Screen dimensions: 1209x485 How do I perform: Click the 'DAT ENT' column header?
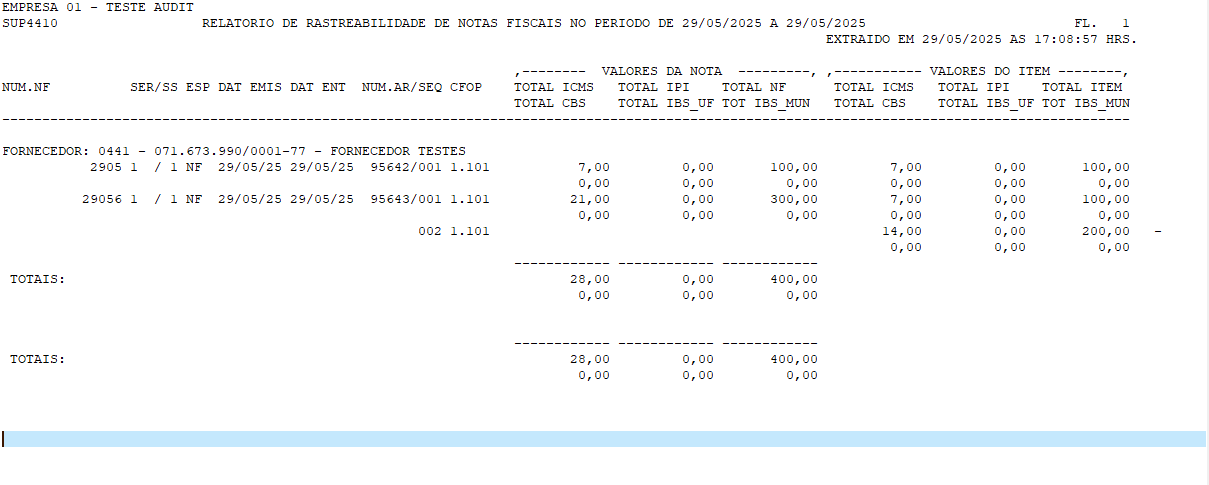pyautogui.click(x=318, y=88)
